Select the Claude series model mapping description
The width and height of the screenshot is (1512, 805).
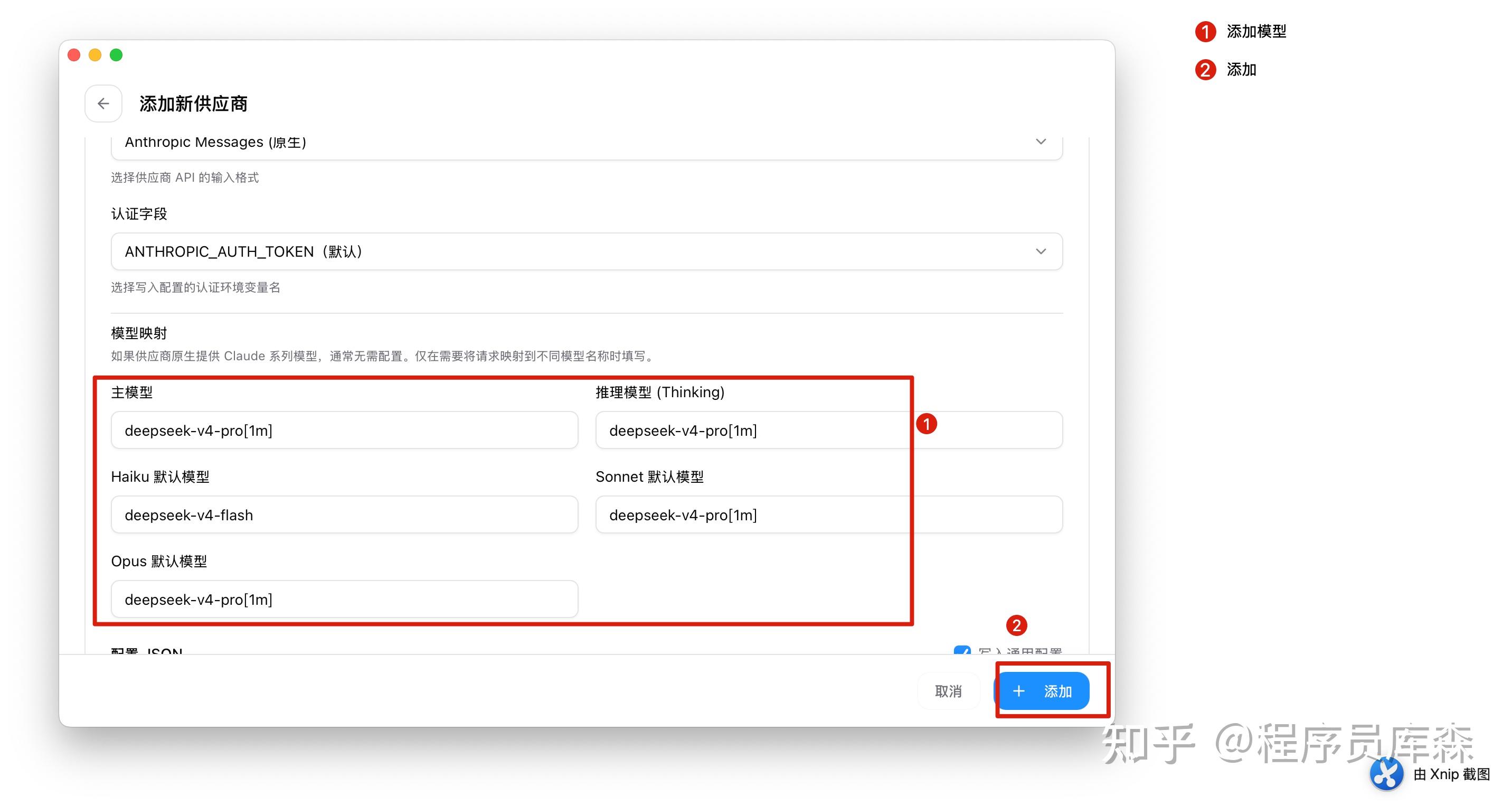coord(383,356)
